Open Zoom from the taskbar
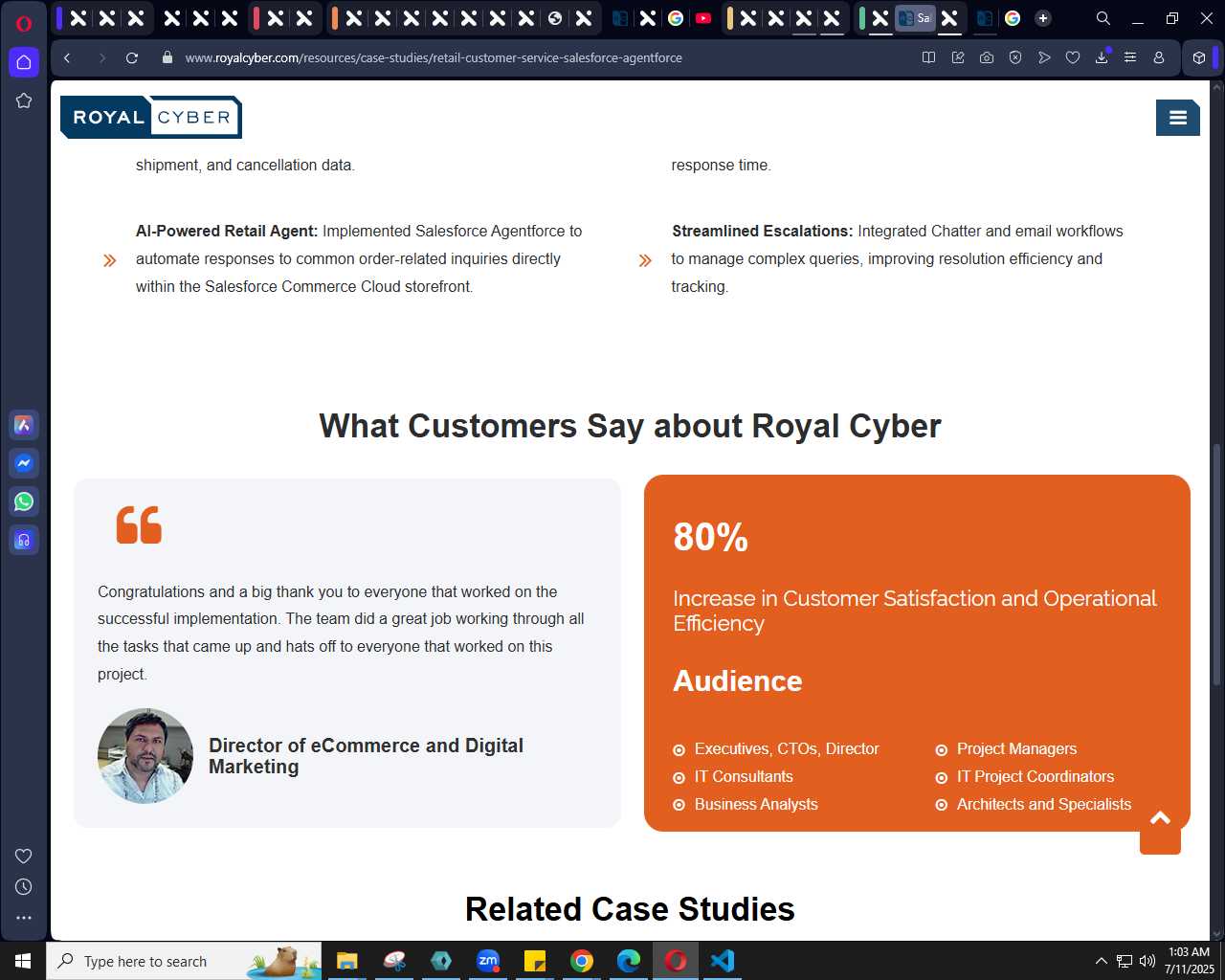This screenshot has height=980, width=1225. click(488, 961)
